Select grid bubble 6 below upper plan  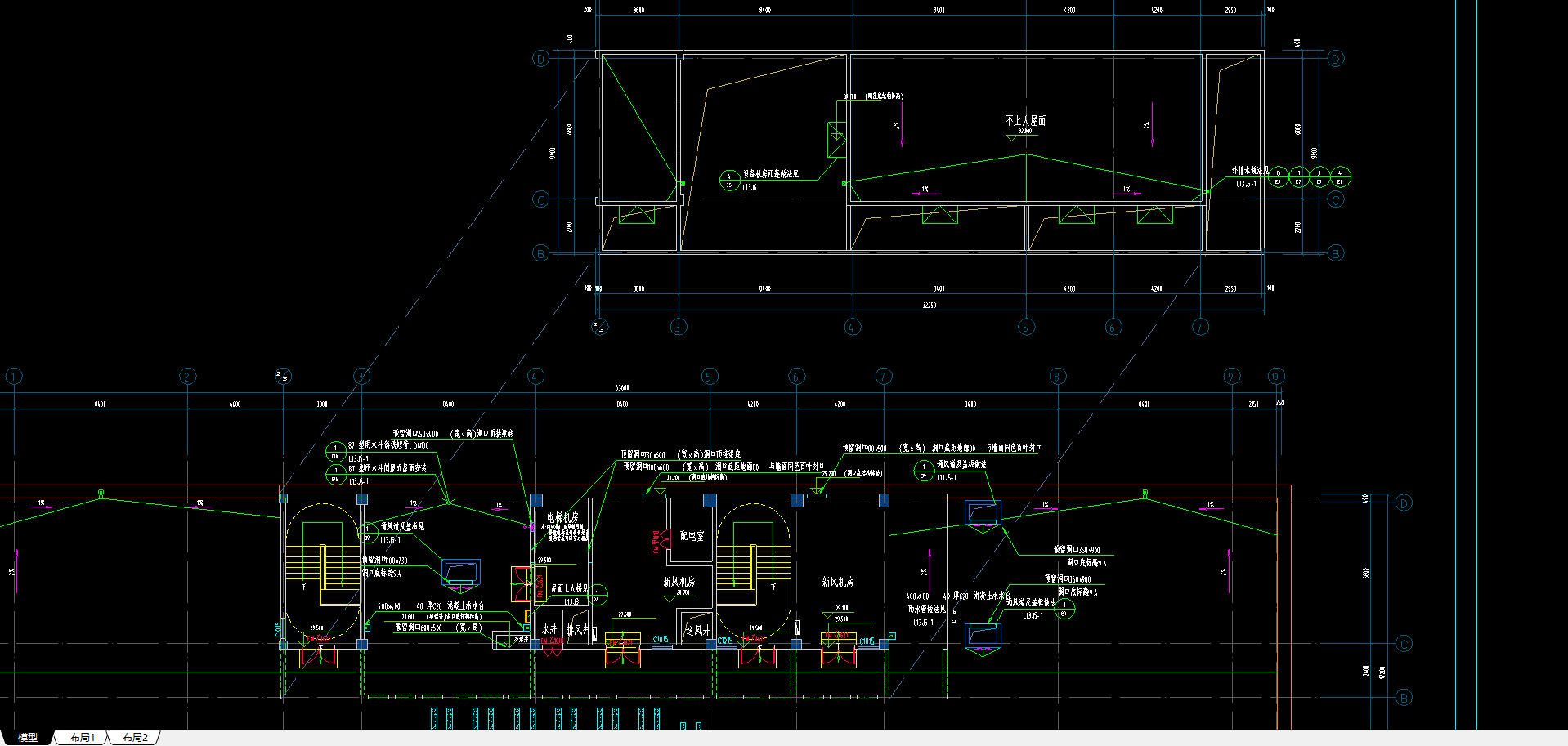click(x=1113, y=327)
